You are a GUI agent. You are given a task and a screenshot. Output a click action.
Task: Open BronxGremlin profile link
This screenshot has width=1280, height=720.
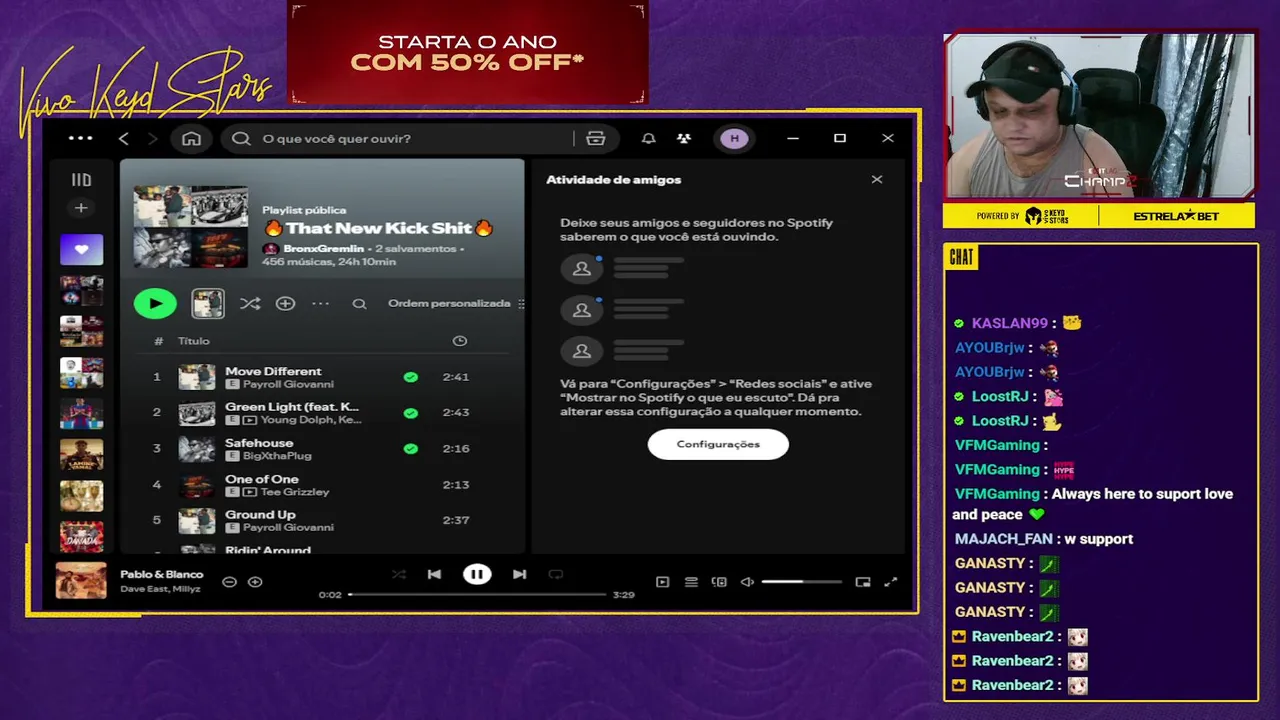pyautogui.click(x=323, y=248)
